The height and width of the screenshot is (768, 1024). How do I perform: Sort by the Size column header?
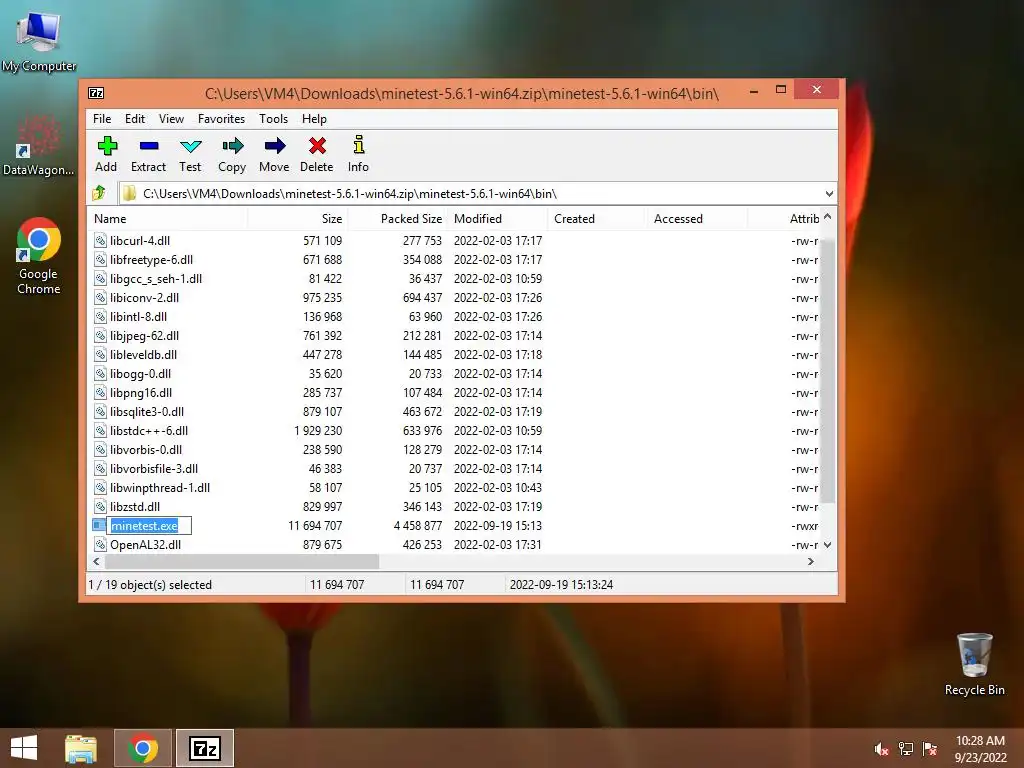[x=298, y=219]
